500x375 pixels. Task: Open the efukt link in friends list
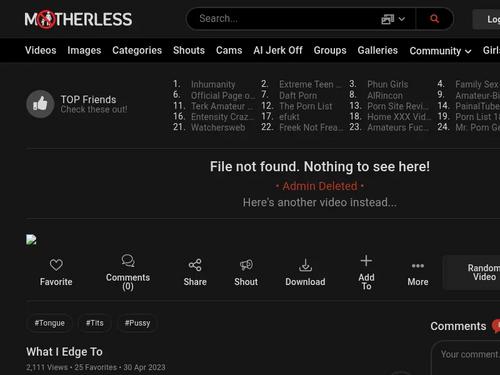pyautogui.click(x=289, y=117)
